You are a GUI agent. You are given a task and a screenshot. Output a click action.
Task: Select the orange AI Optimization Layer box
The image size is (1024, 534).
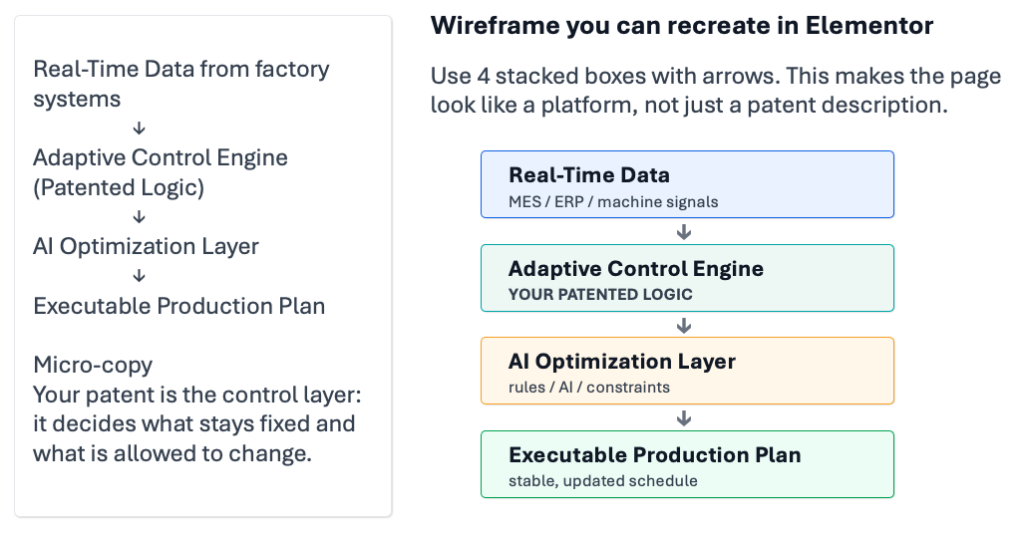pyautogui.click(x=687, y=371)
